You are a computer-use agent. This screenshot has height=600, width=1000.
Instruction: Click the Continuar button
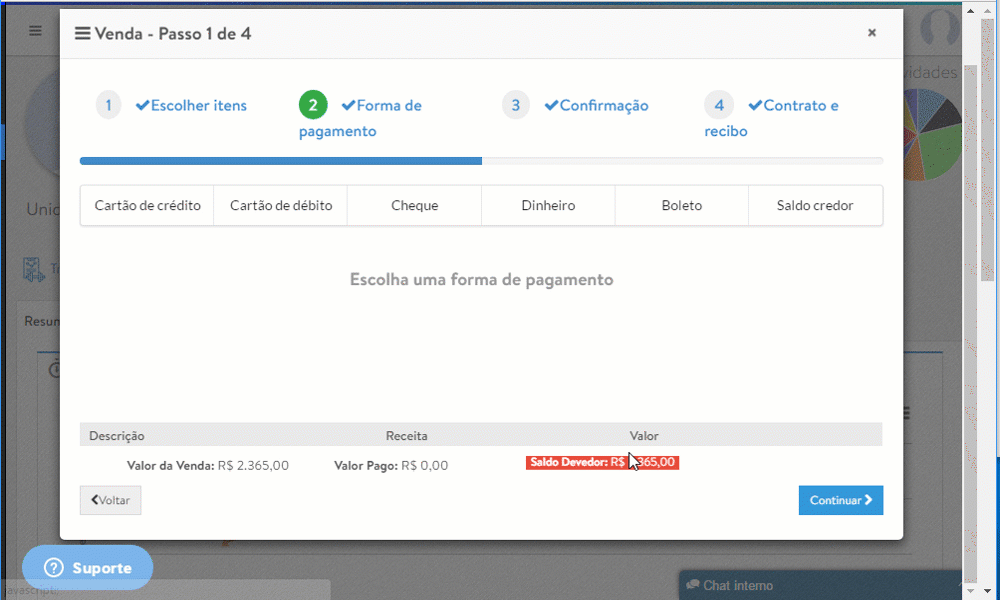pyautogui.click(x=841, y=500)
